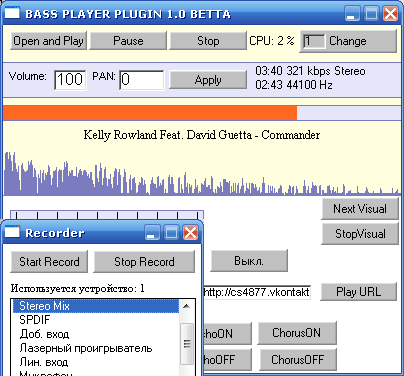This screenshot has height=376, width=404.
Task: Click the Используется устройство: 1 label
Action: coord(77,288)
